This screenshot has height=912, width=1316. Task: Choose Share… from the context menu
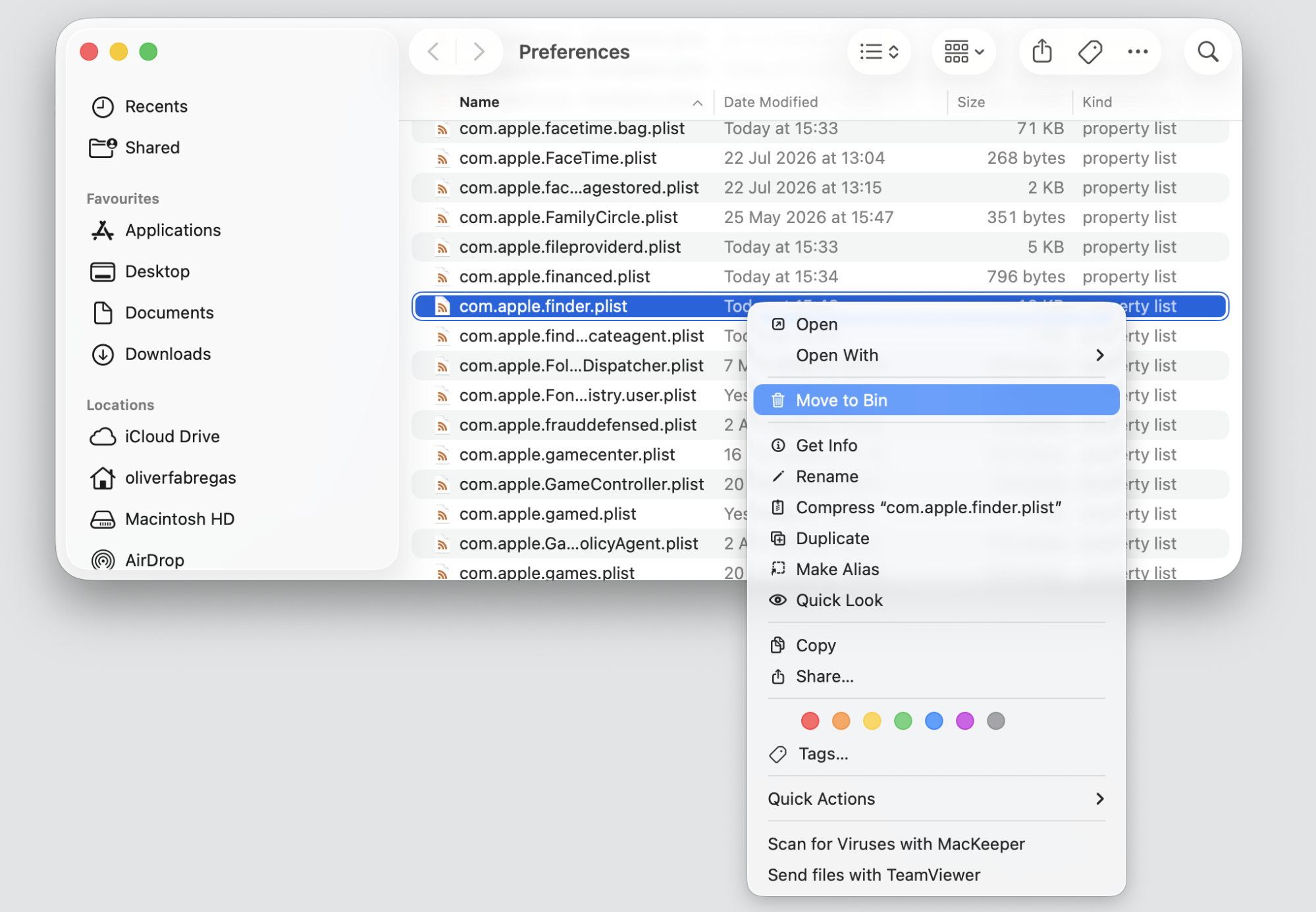point(936,676)
